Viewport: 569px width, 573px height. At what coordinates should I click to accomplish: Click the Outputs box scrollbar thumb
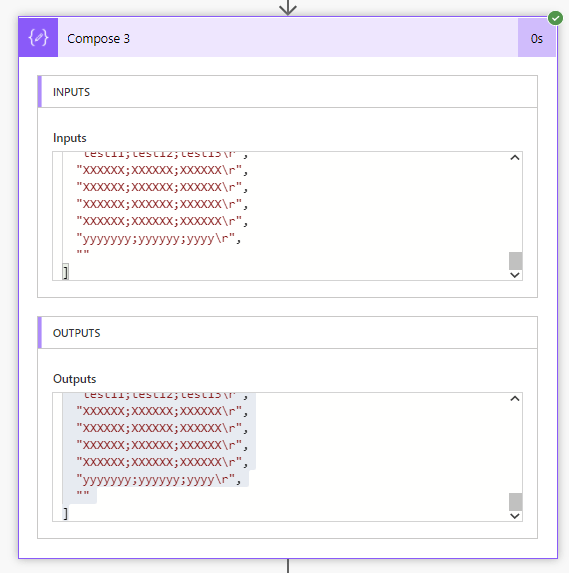point(515,502)
